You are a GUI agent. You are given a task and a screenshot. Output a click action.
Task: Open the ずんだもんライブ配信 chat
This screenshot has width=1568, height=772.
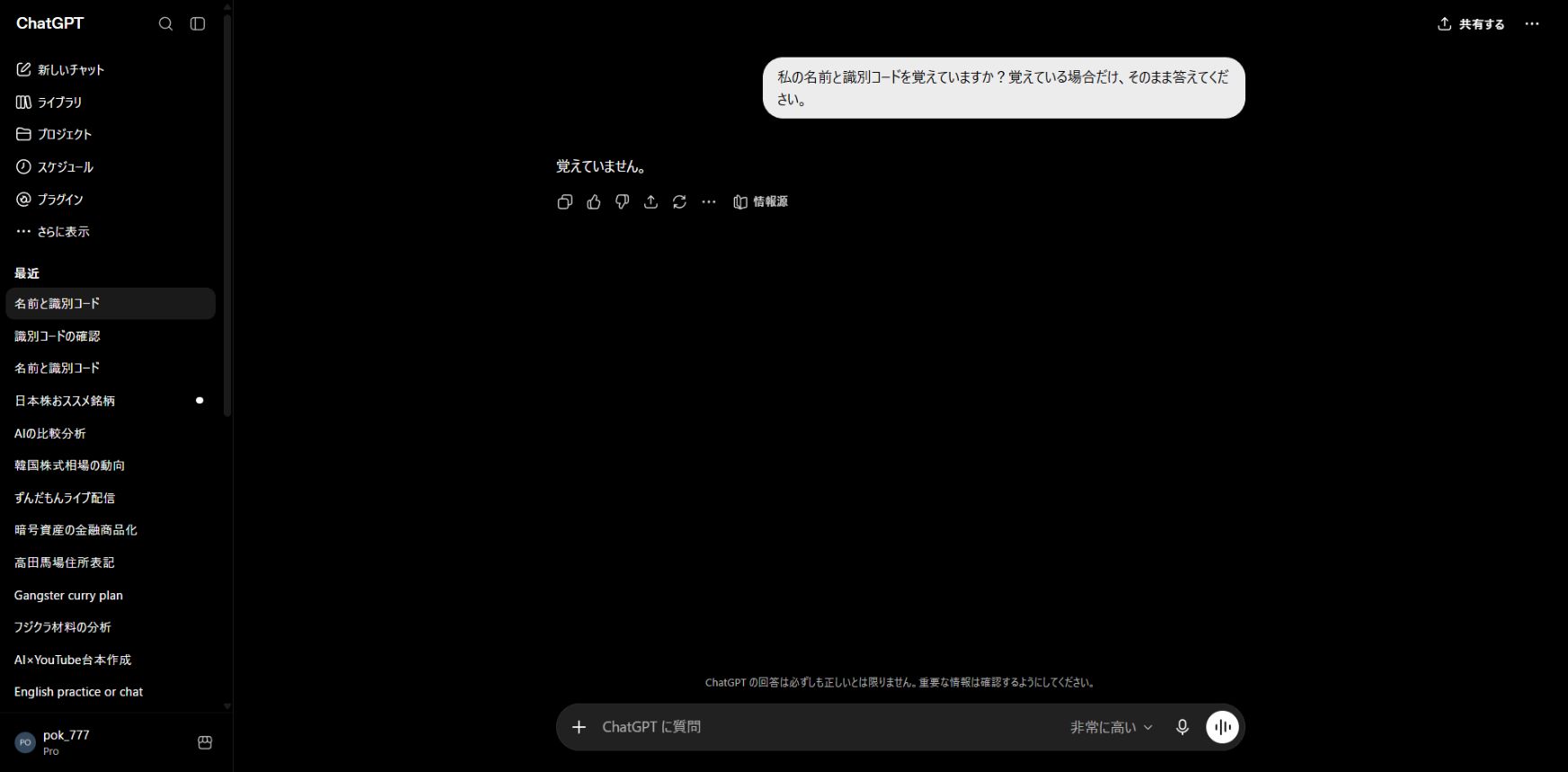click(111, 498)
